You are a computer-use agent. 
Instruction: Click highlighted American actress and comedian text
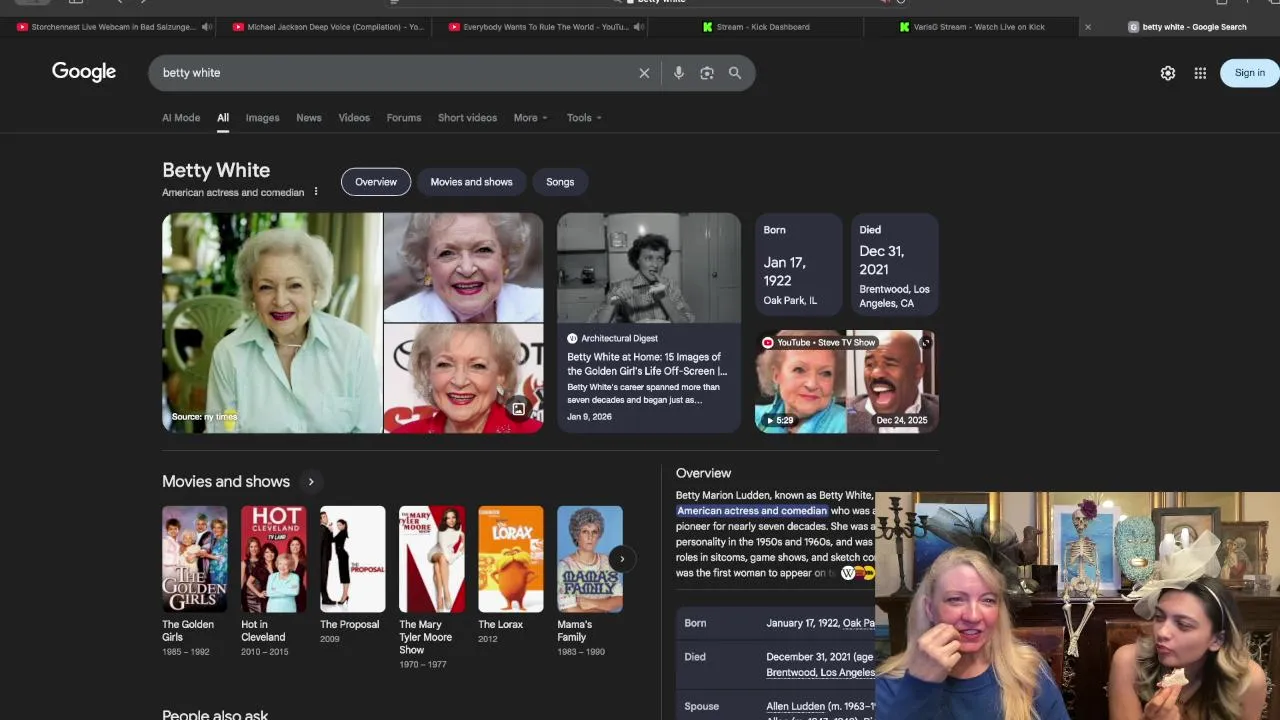tap(752, 511)
